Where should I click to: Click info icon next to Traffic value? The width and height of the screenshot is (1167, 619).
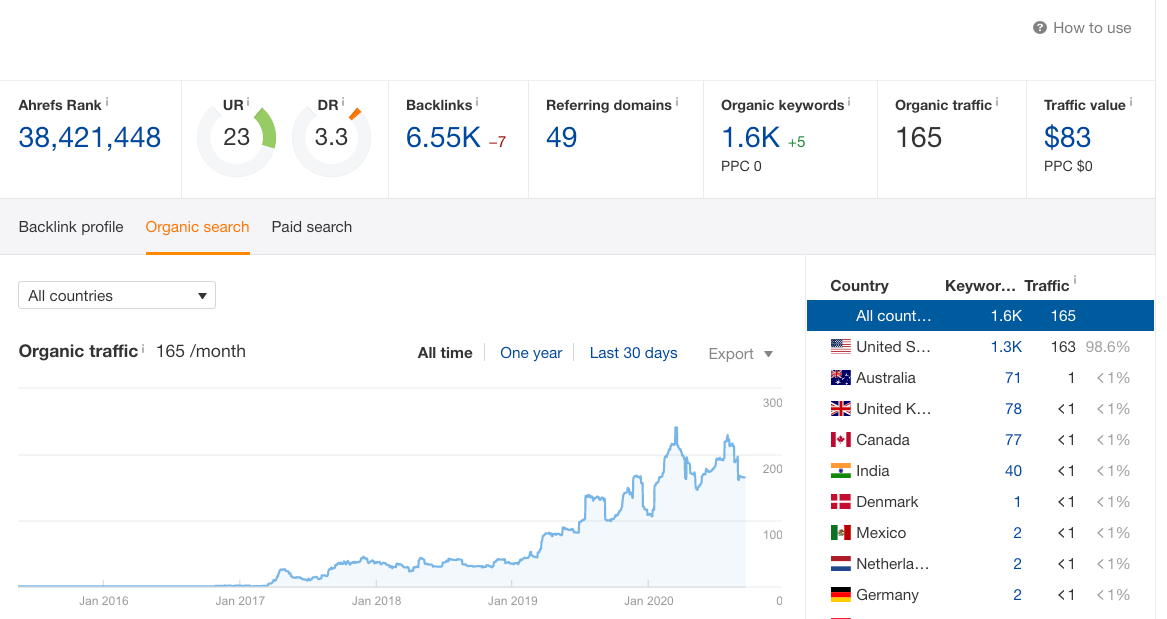(x=1131, y=102)
